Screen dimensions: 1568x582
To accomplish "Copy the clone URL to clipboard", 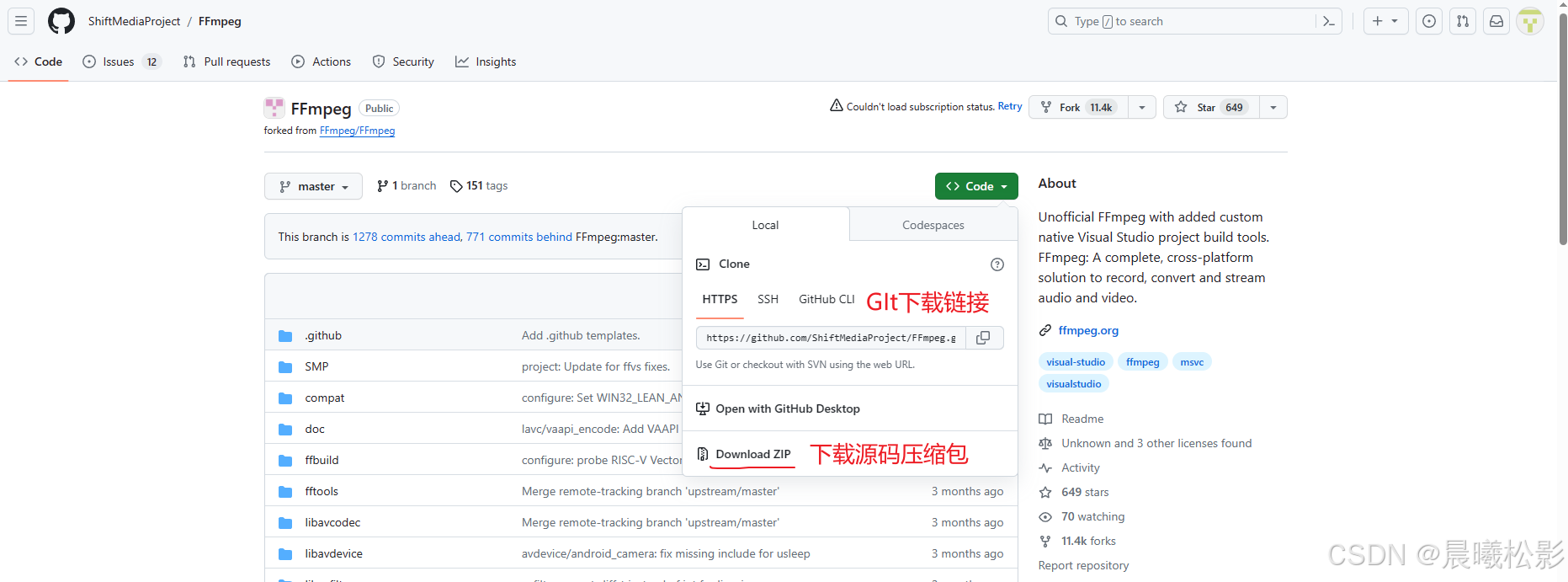I will click(x=983, y=338).
